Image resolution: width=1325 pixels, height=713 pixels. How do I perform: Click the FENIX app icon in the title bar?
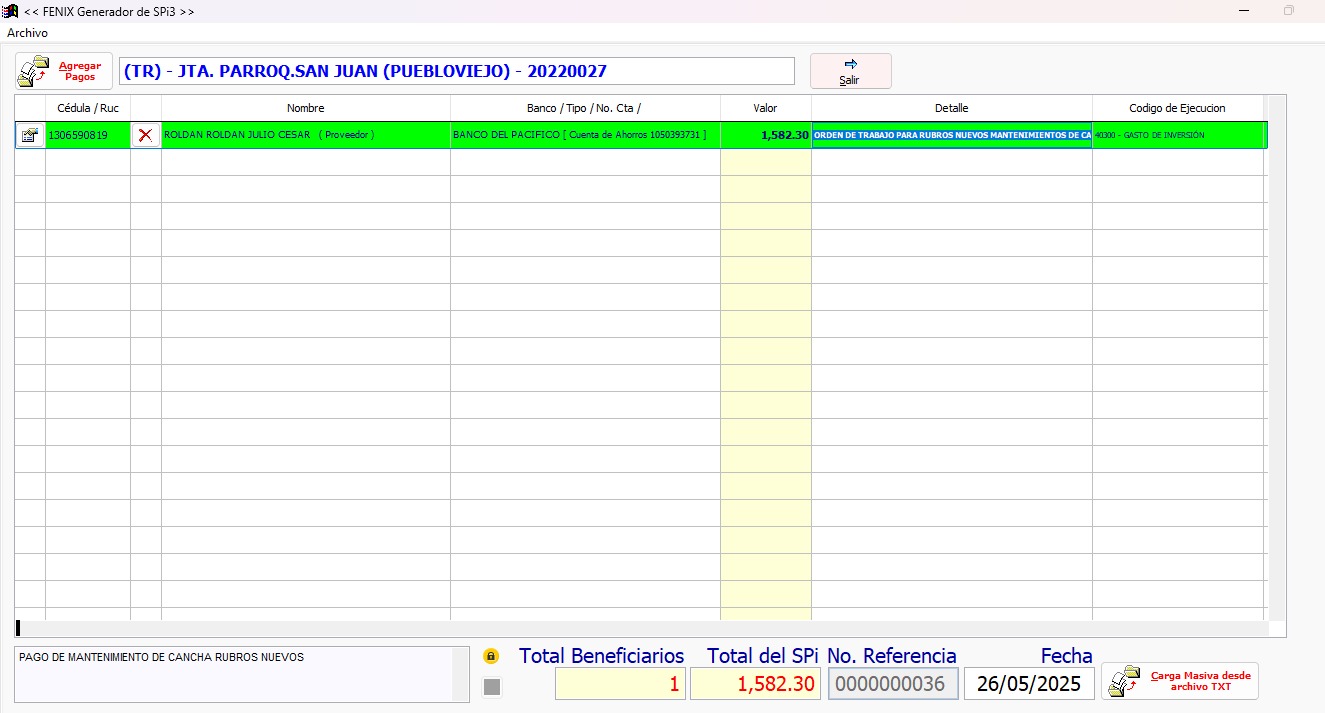tap(12, 11)
